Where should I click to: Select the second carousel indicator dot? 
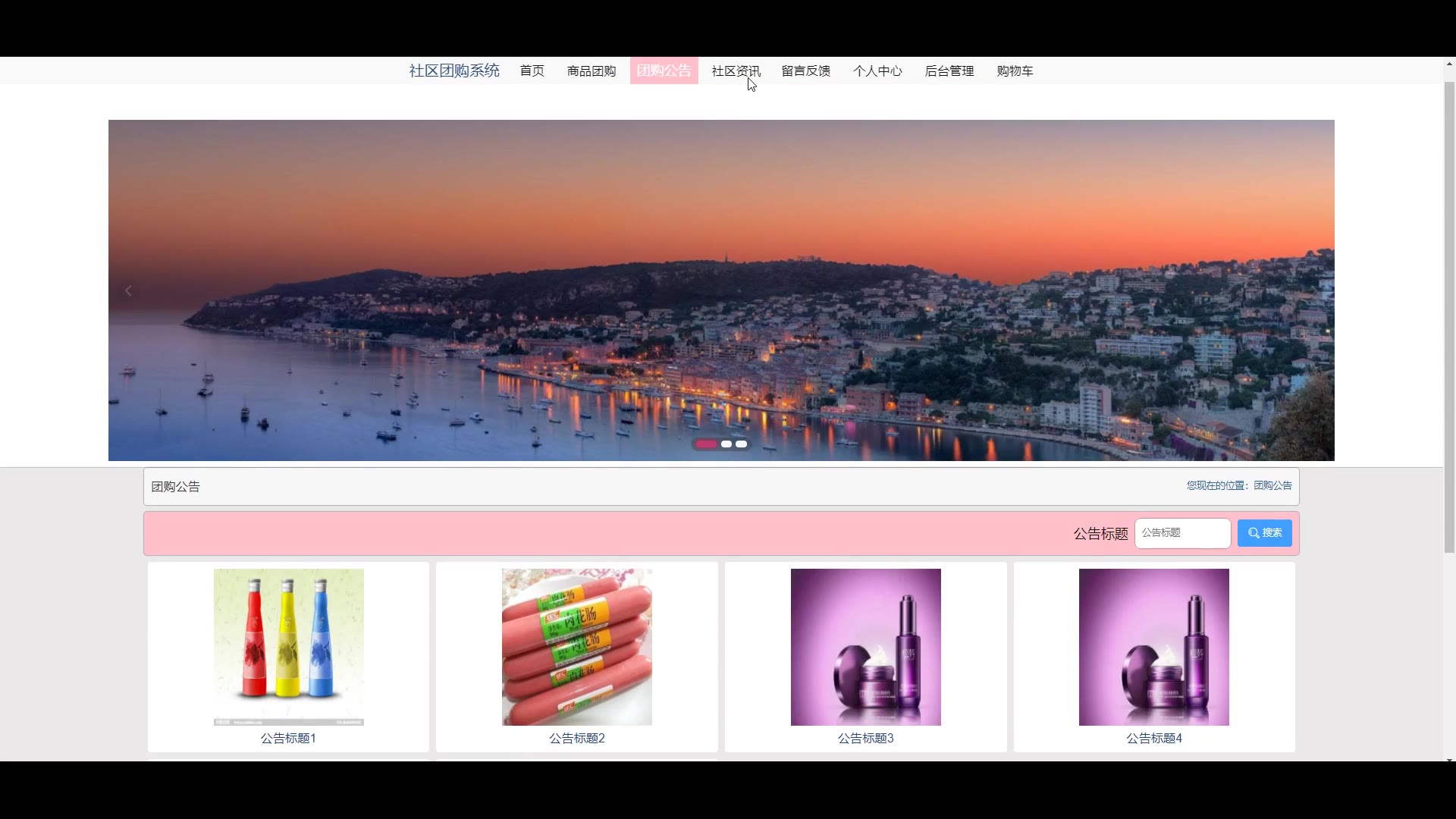pos(726,444)
